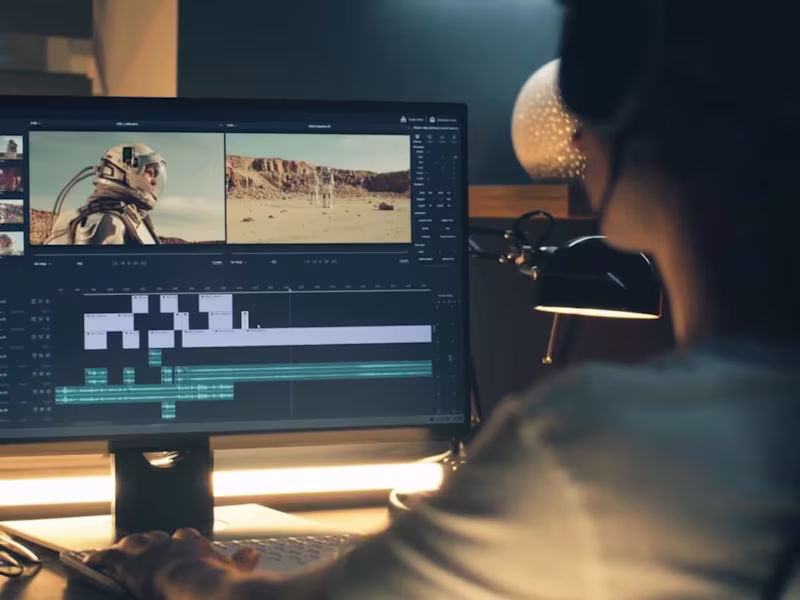Click play in the source monitor transport controls
Screen dimensions: 800x600
coord(129,263)
